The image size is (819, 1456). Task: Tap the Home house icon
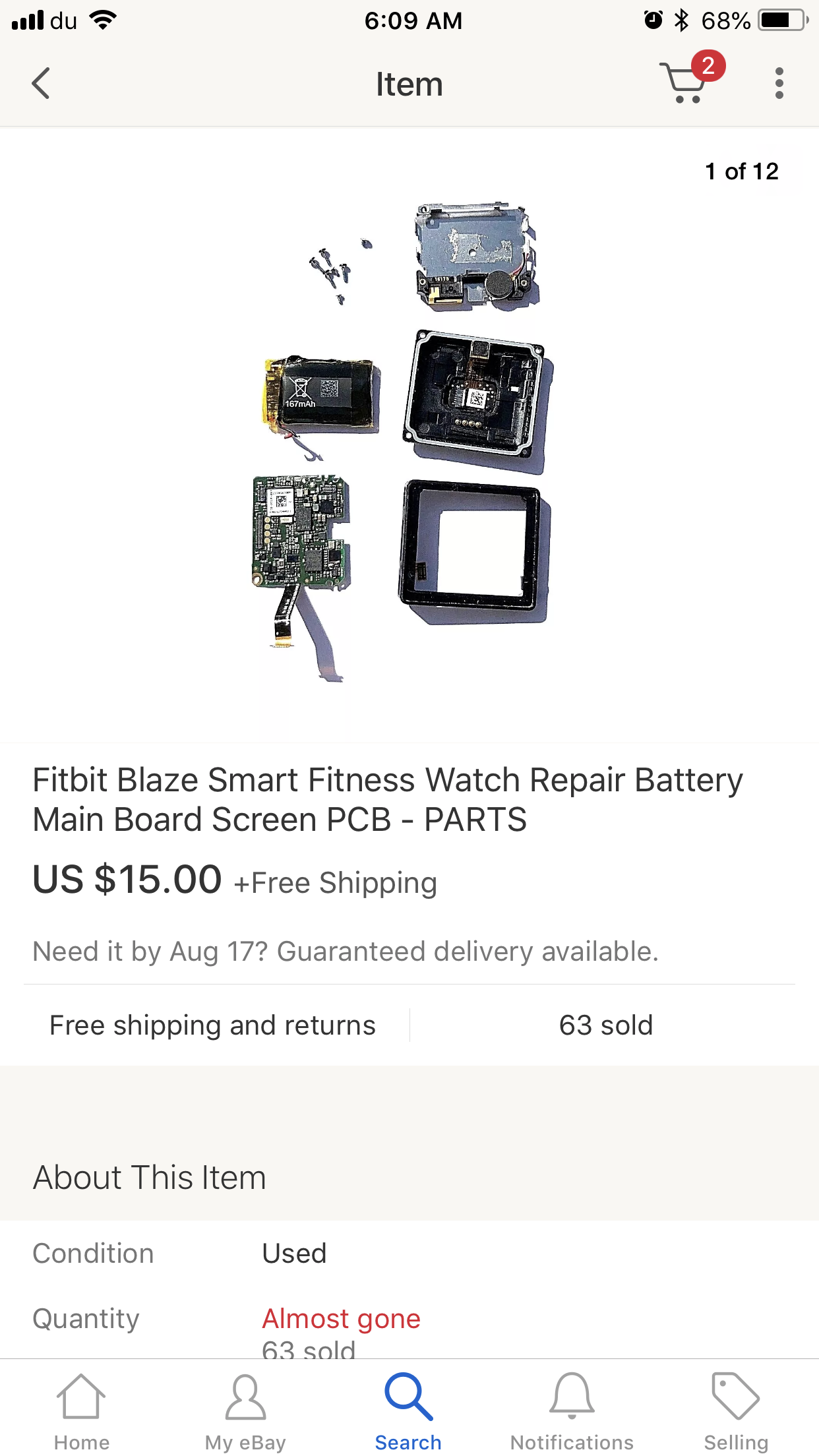tap(81, 1397)
